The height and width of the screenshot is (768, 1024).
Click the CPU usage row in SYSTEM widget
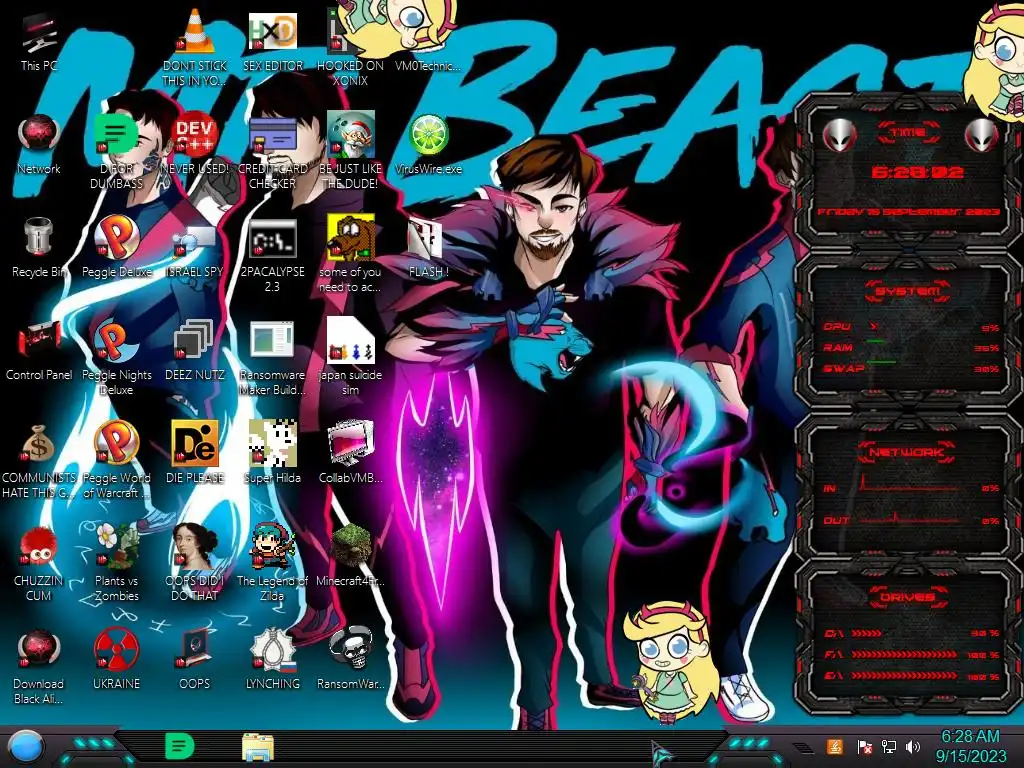pyautogui.click(x=911, y=327)
